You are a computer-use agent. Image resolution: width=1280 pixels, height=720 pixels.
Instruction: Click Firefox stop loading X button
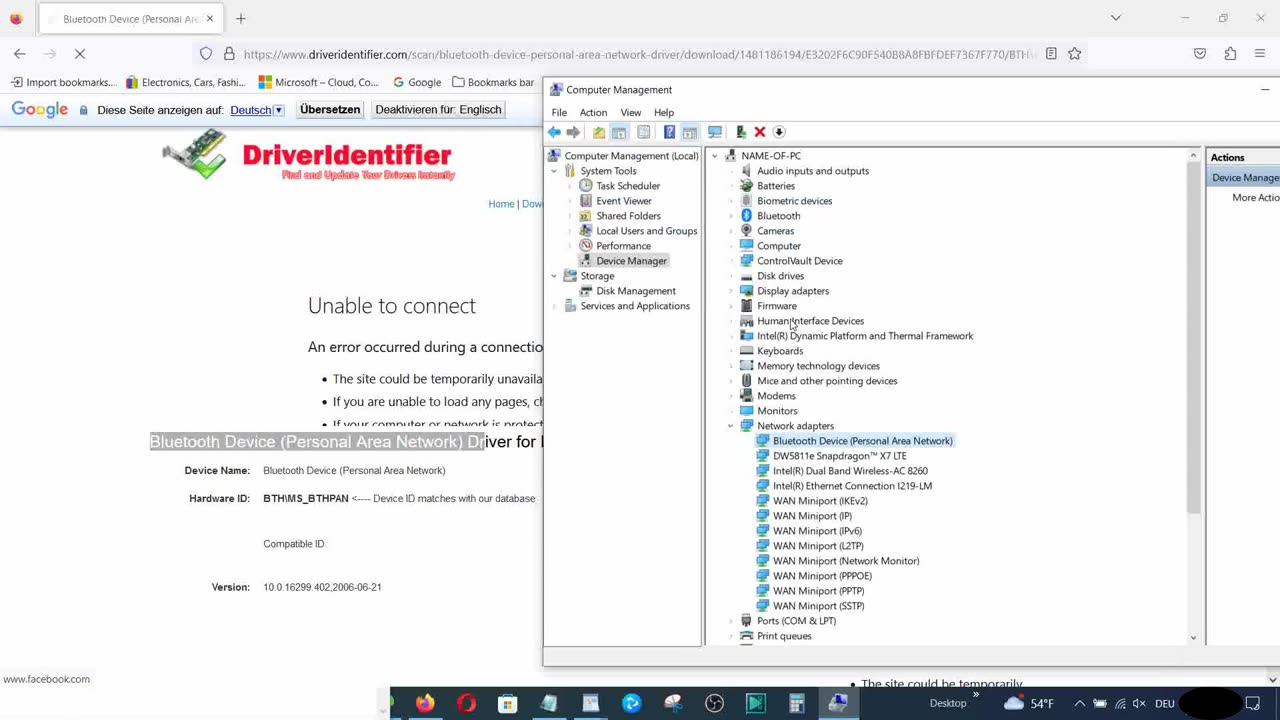[80, 54]
